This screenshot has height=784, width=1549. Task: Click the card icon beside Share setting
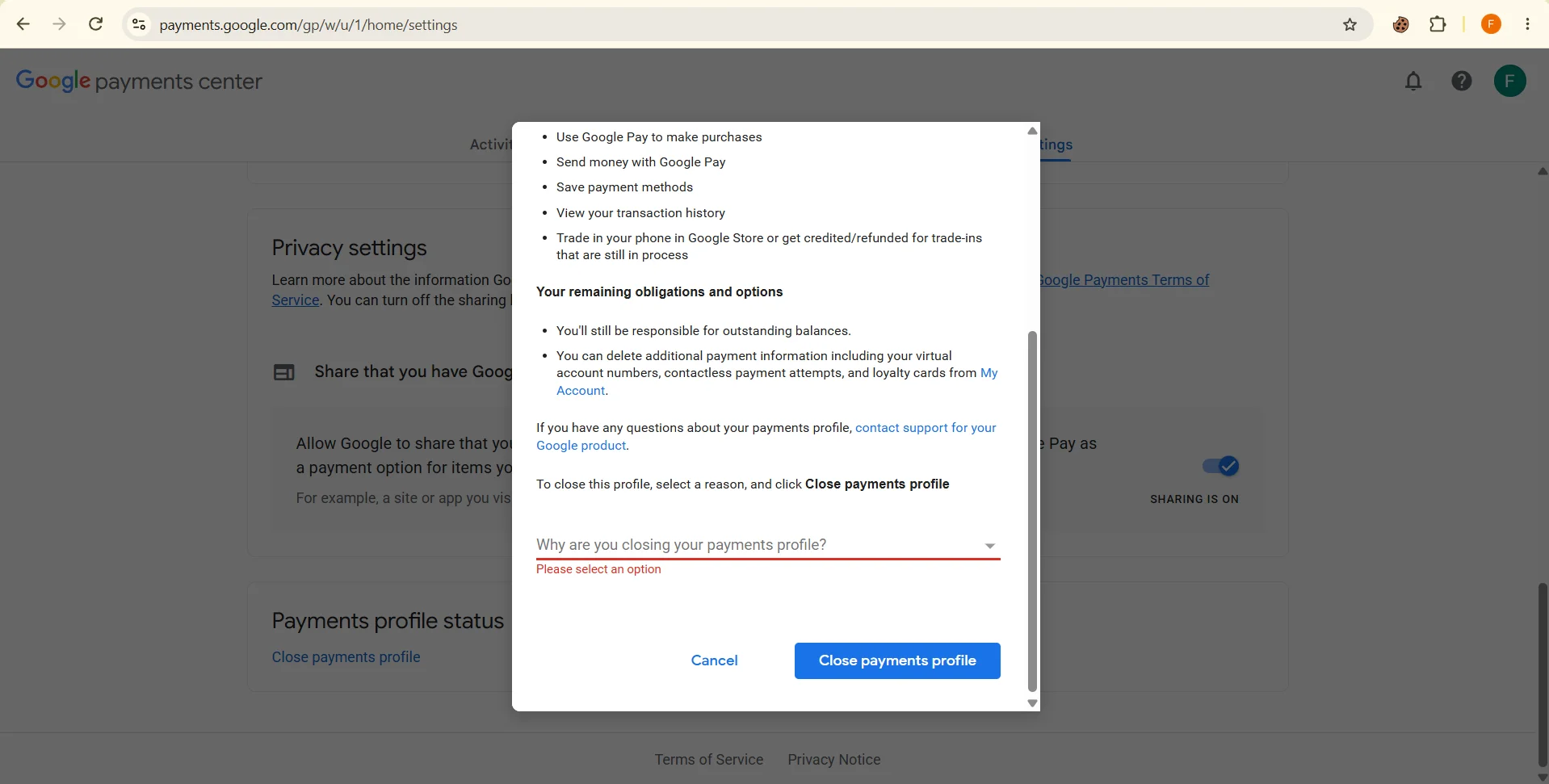(x=283, y=372)
